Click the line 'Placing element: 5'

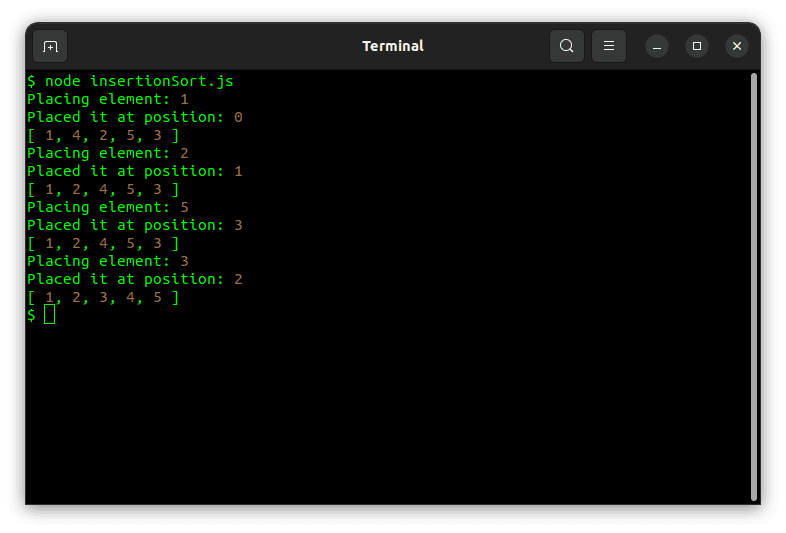coord(108,208)
